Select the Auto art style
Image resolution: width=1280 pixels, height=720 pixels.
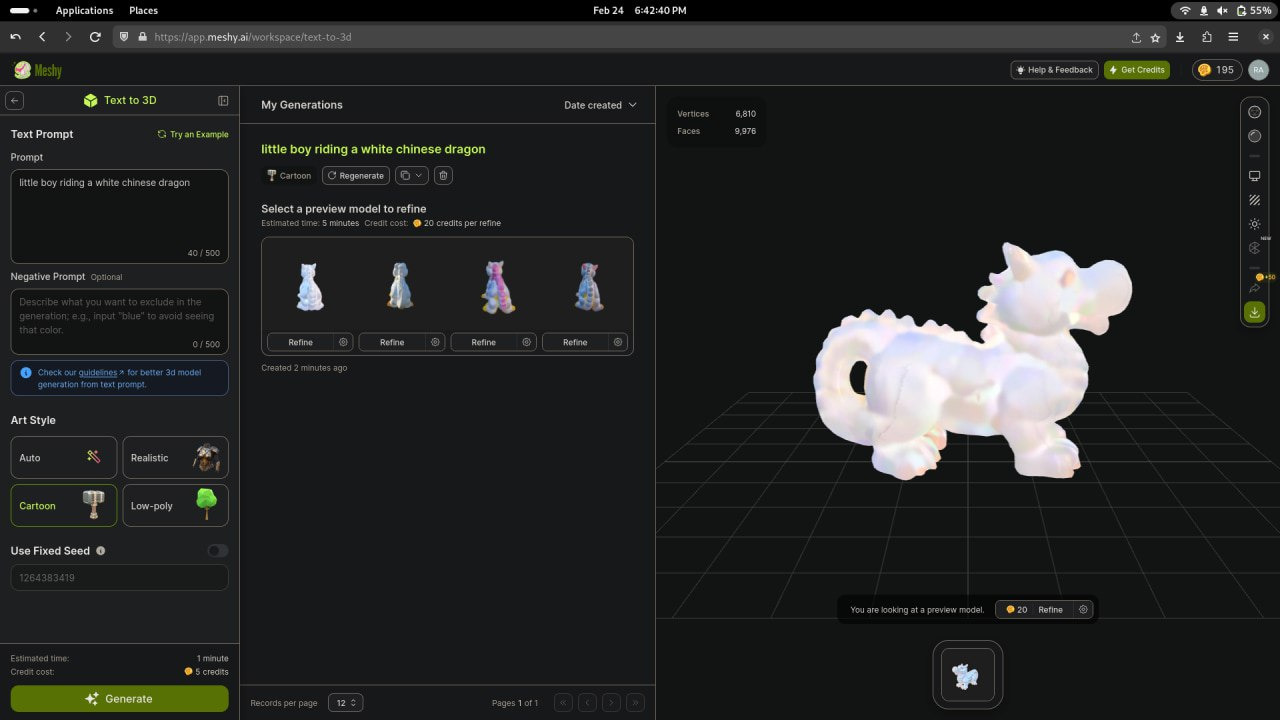coord(64,457)
